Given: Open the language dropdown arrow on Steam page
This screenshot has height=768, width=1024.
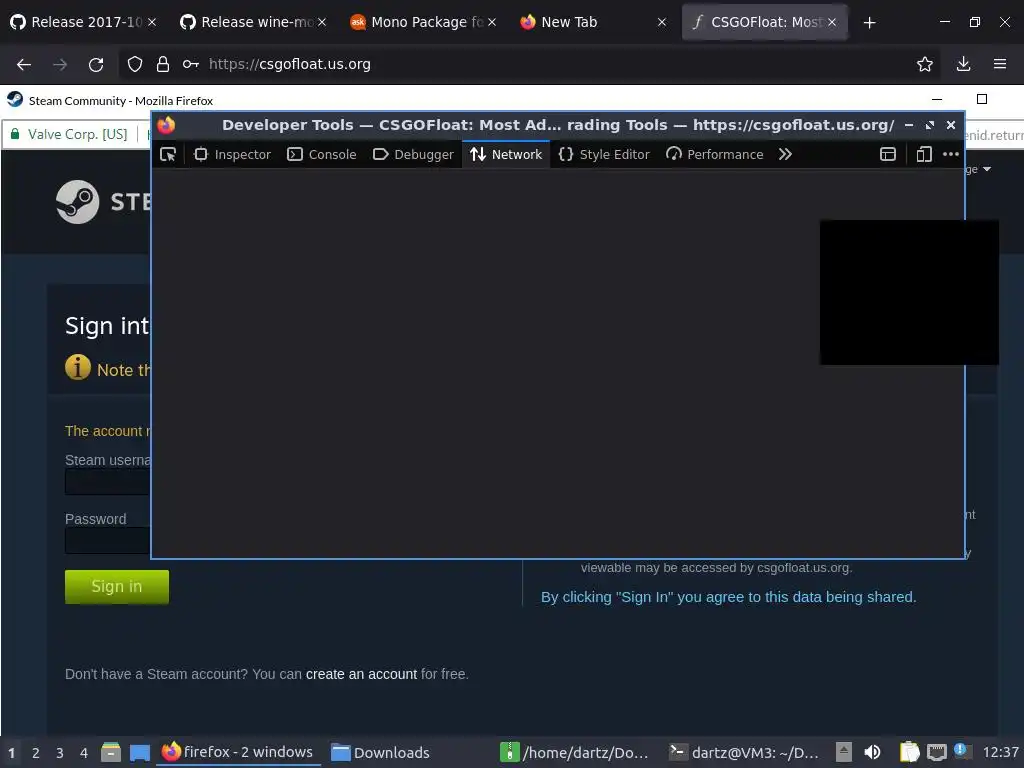Looking at the screenshot, I should [x=987, y=169].
